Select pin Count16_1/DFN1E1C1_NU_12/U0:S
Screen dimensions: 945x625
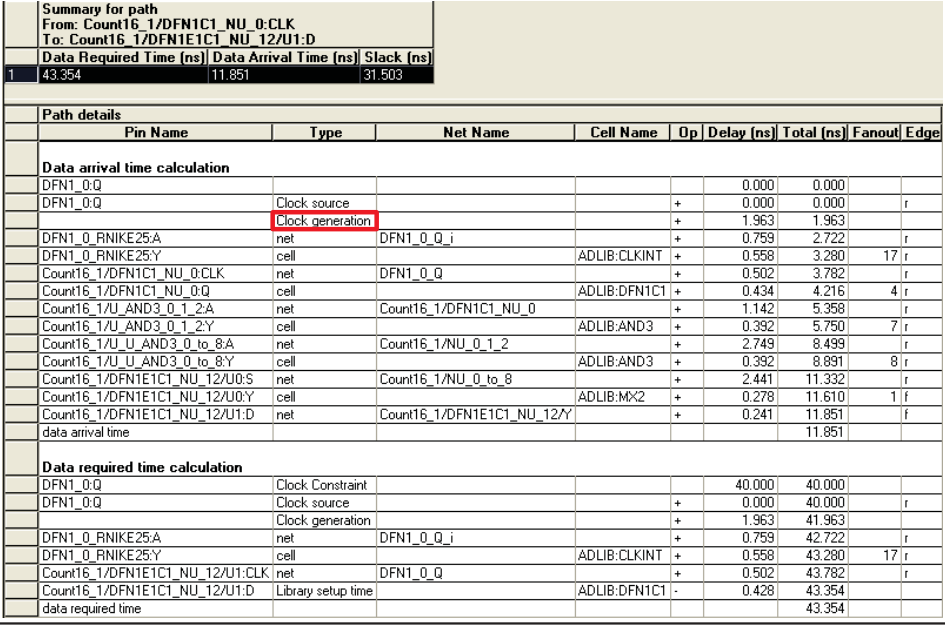tap(156, 379)
